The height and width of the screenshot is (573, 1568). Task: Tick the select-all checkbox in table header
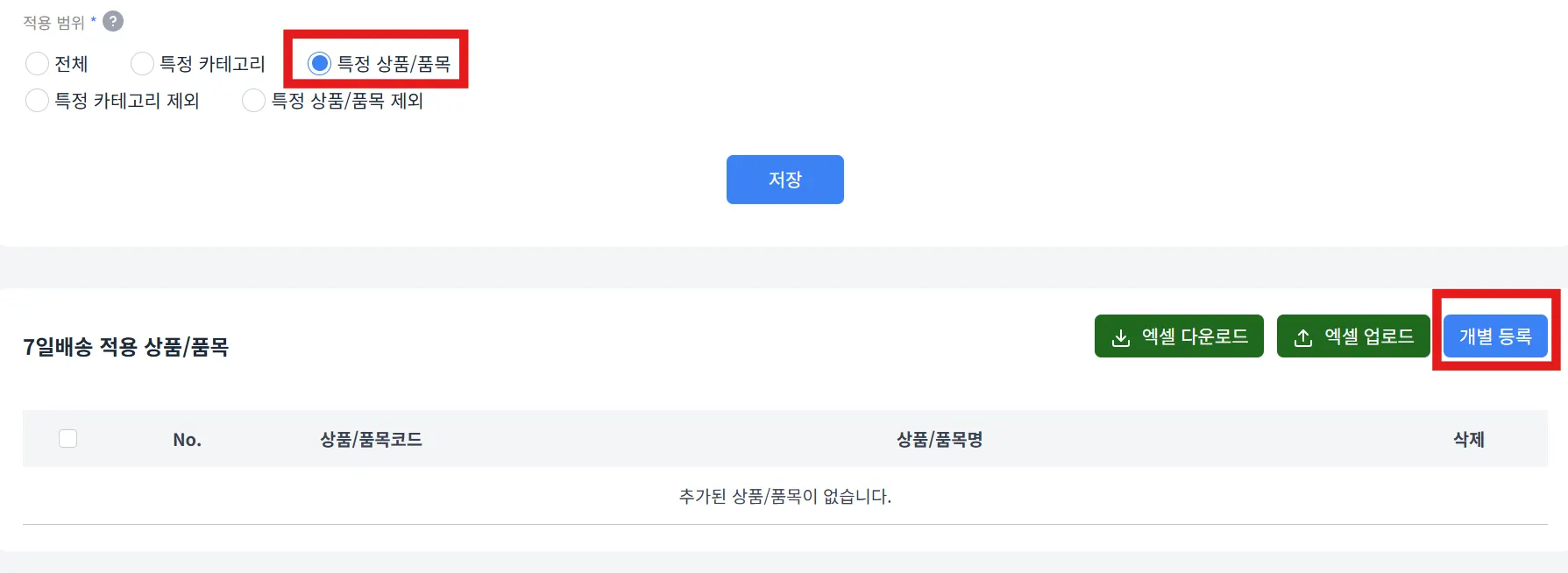coord(67,438)
